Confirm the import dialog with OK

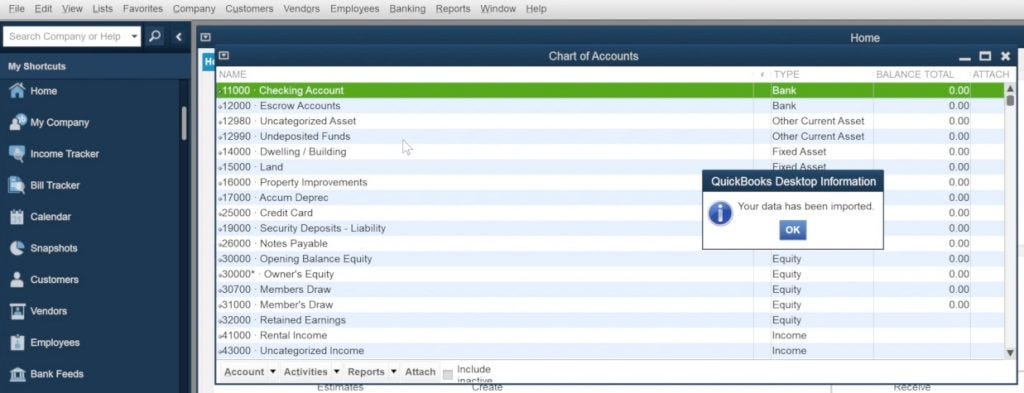[x=792, y=230]
